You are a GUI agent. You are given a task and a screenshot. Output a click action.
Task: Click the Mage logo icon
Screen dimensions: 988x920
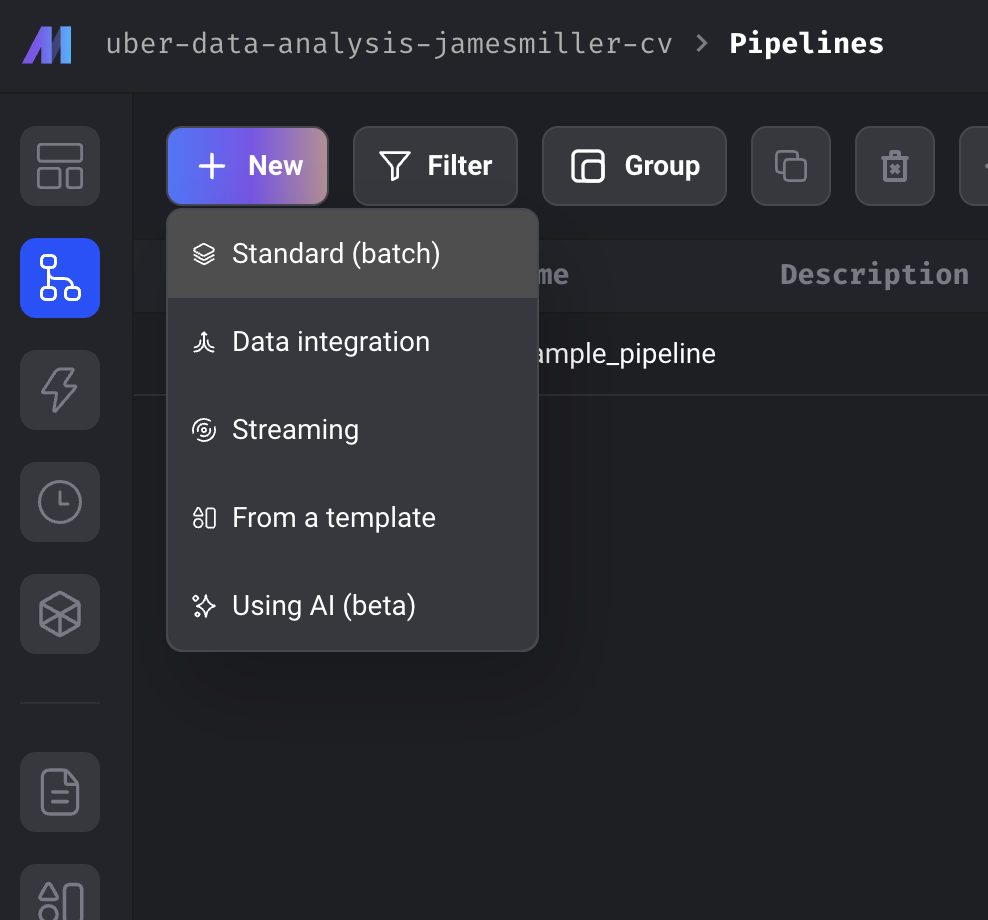coord(47,45)
